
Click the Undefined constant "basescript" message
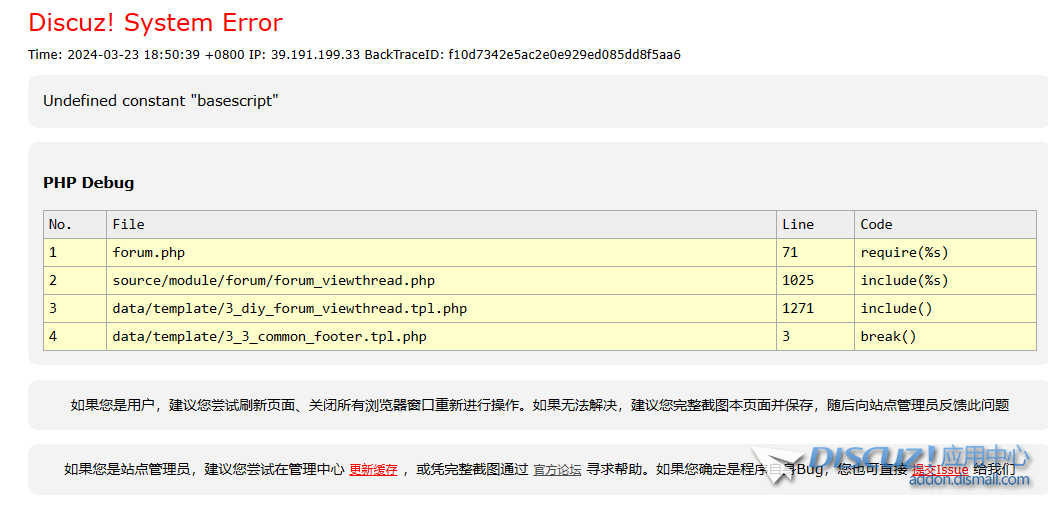160,101
